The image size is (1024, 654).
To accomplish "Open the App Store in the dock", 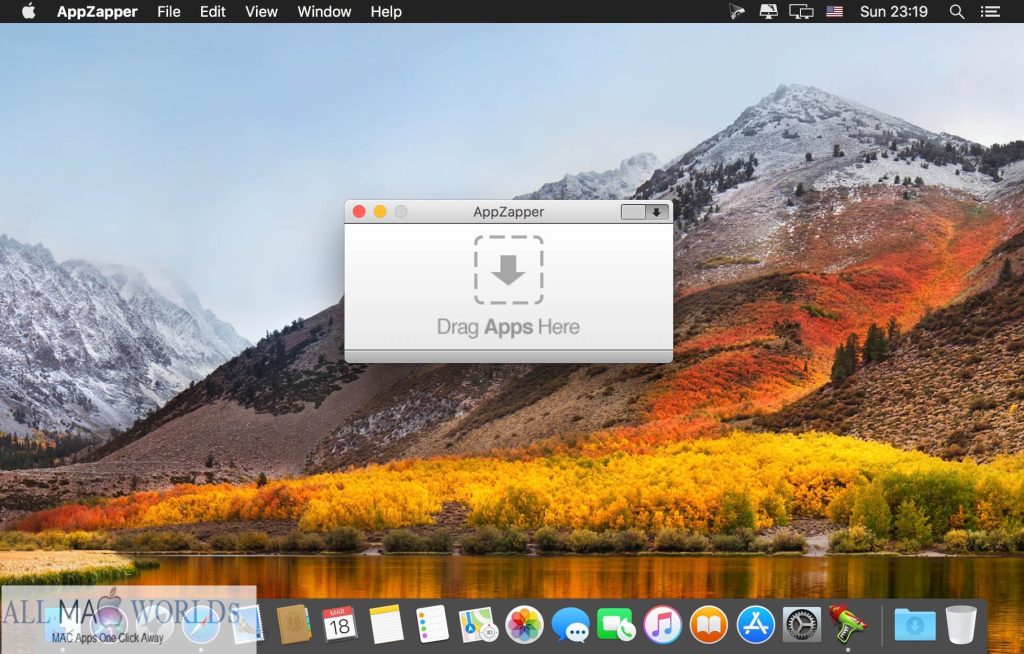I will click(756, 625).
